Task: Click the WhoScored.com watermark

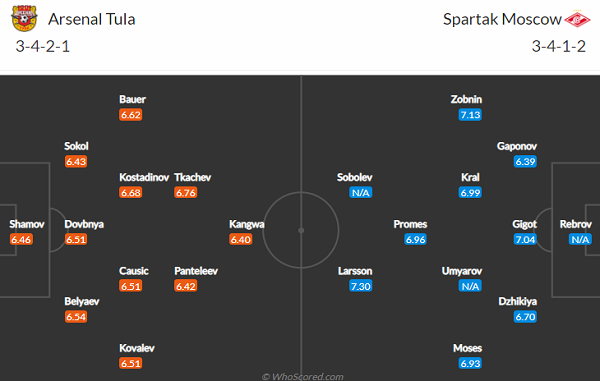Action: 302,377
